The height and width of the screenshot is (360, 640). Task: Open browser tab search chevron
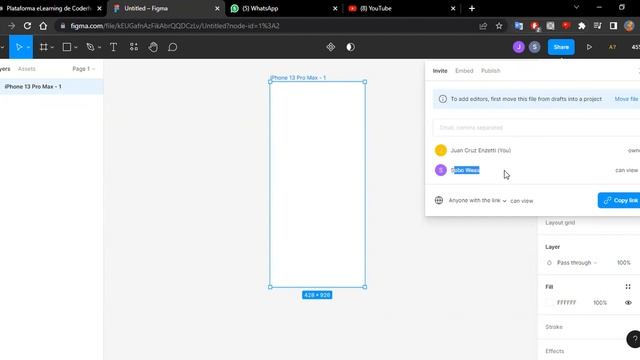[576, 8]
